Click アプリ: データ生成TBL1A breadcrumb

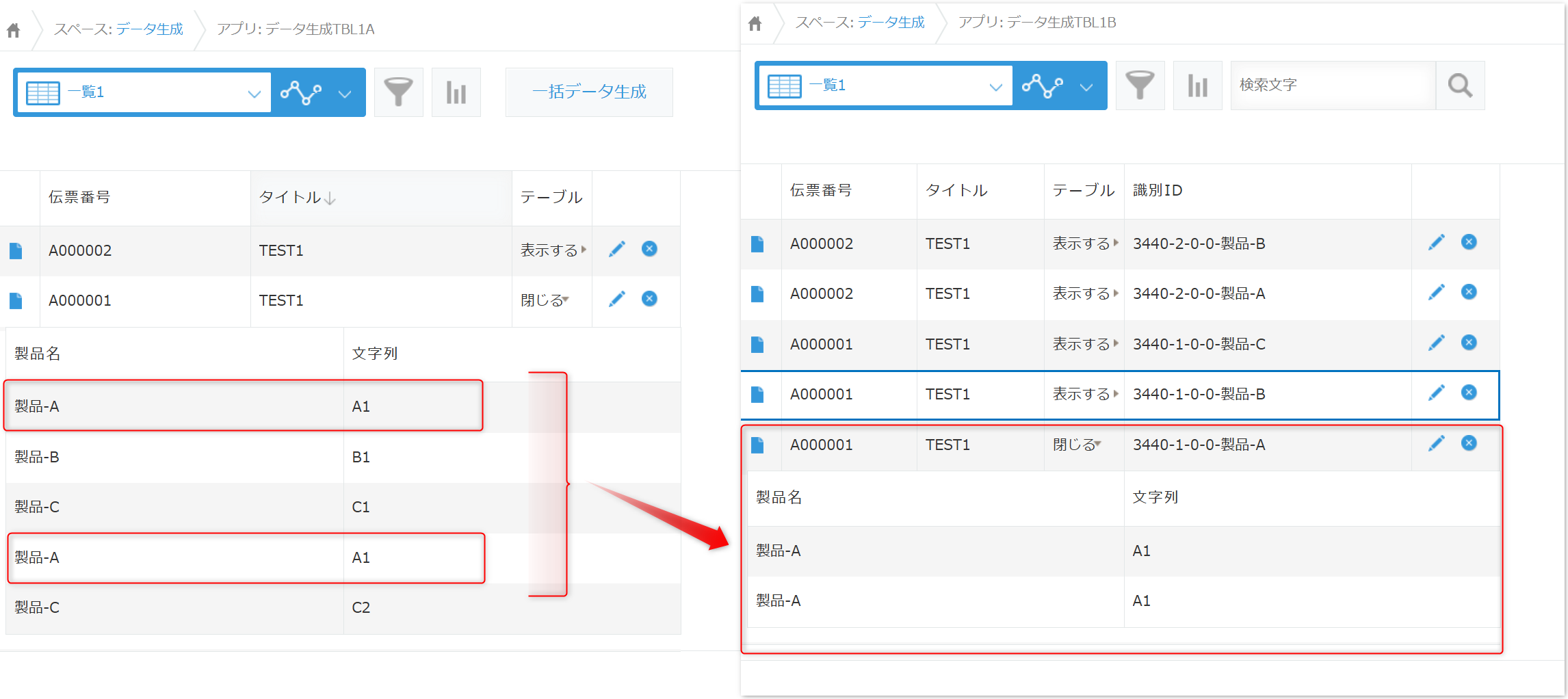pos(296,29)
